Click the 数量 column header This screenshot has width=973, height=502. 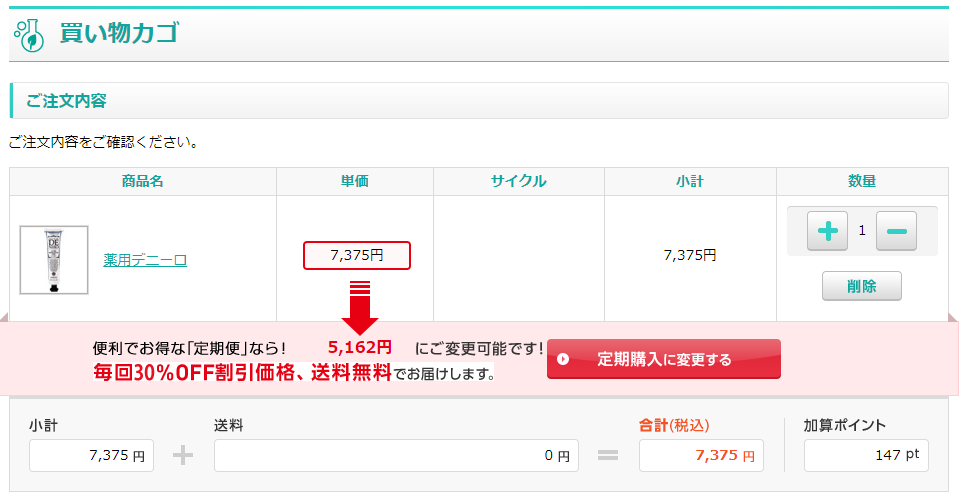[862, 181]
